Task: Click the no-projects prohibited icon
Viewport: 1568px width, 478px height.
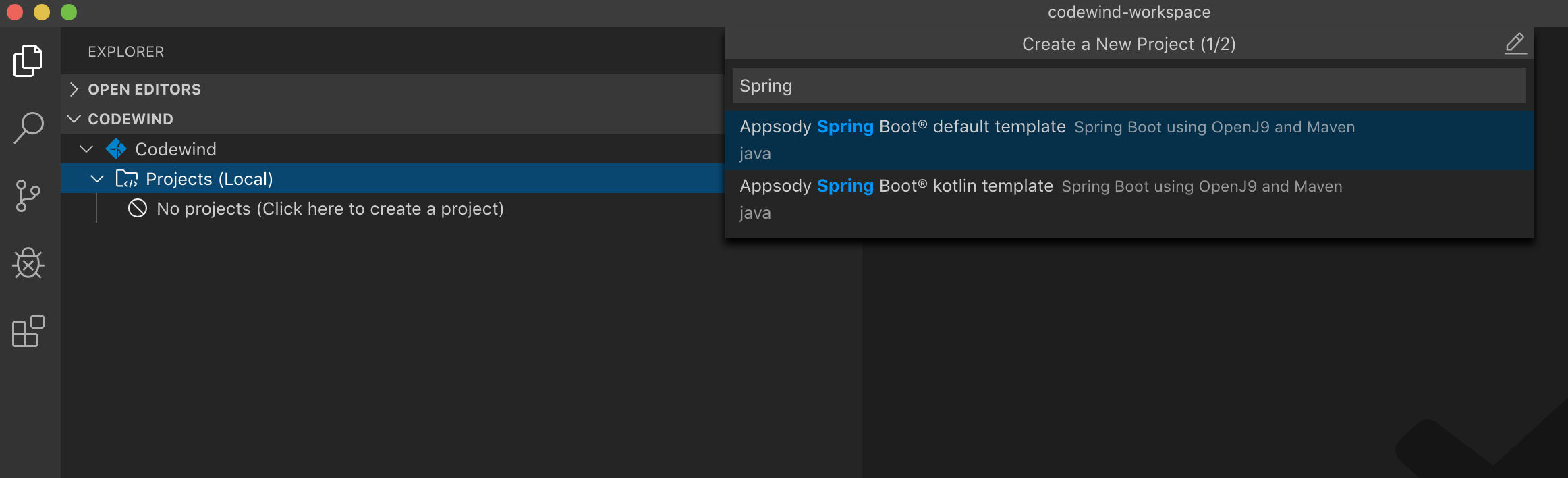Action: click(x=138, y=209)
